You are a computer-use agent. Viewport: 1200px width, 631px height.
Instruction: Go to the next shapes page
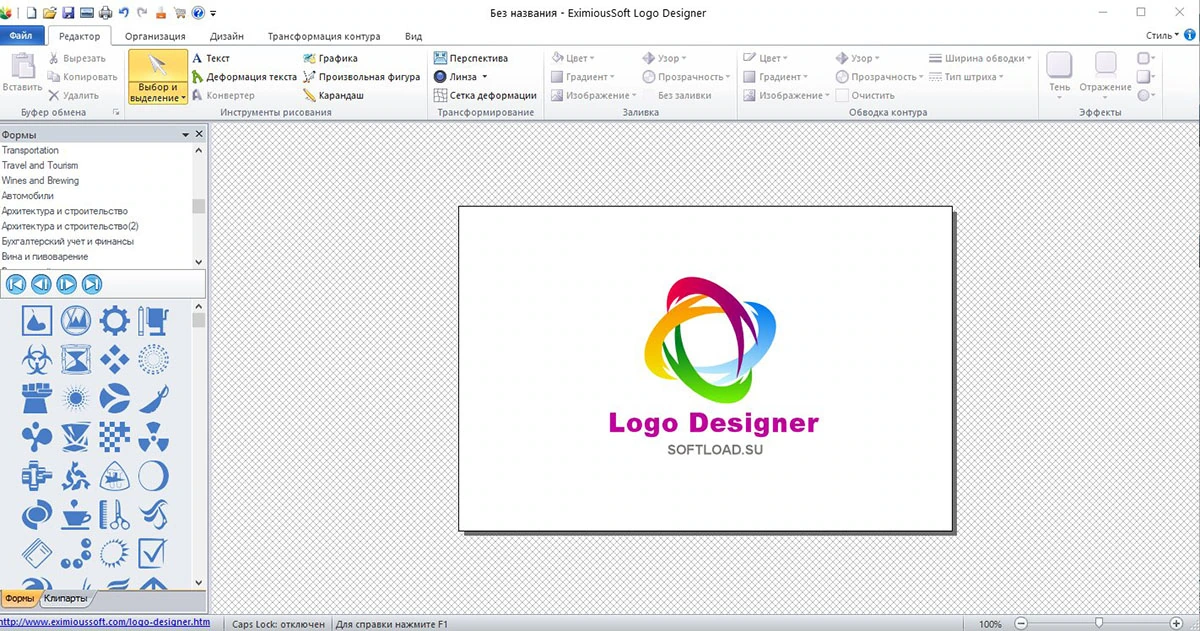[x=66, y=284]
